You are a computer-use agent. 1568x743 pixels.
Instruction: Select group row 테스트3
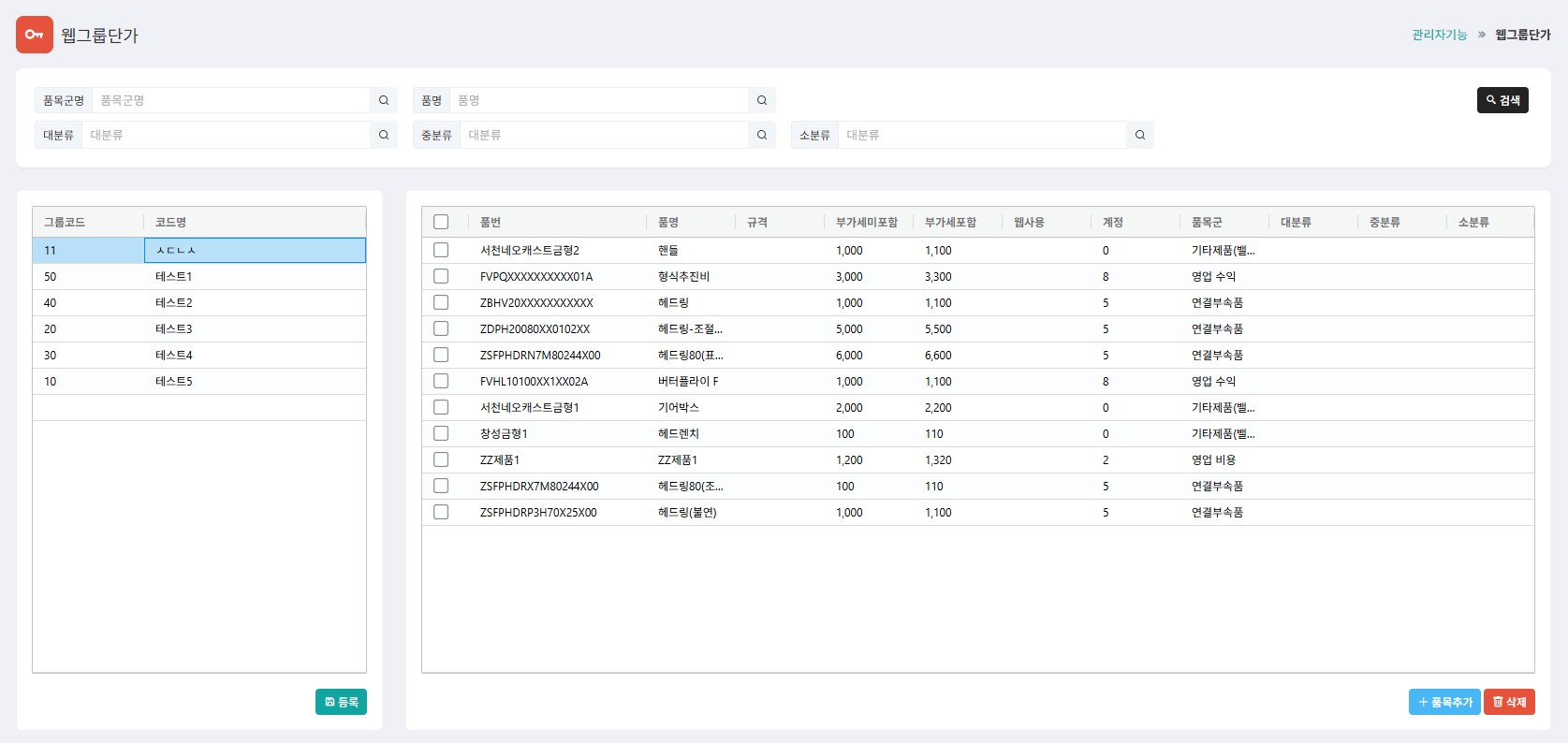(174, 328)
